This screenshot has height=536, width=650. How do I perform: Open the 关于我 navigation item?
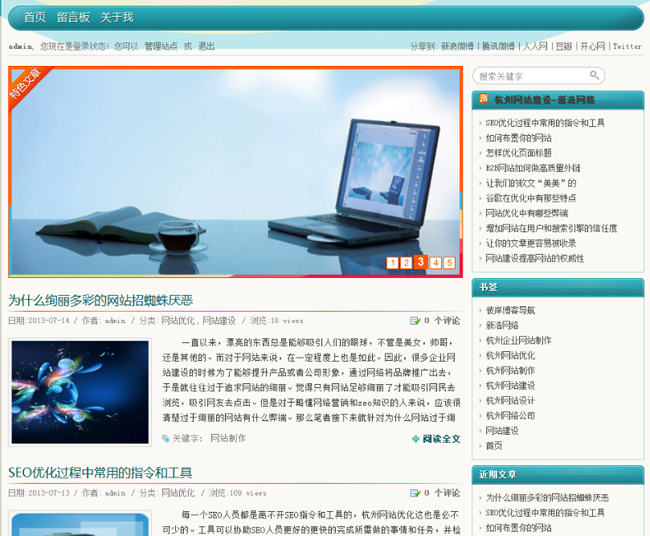117,17
